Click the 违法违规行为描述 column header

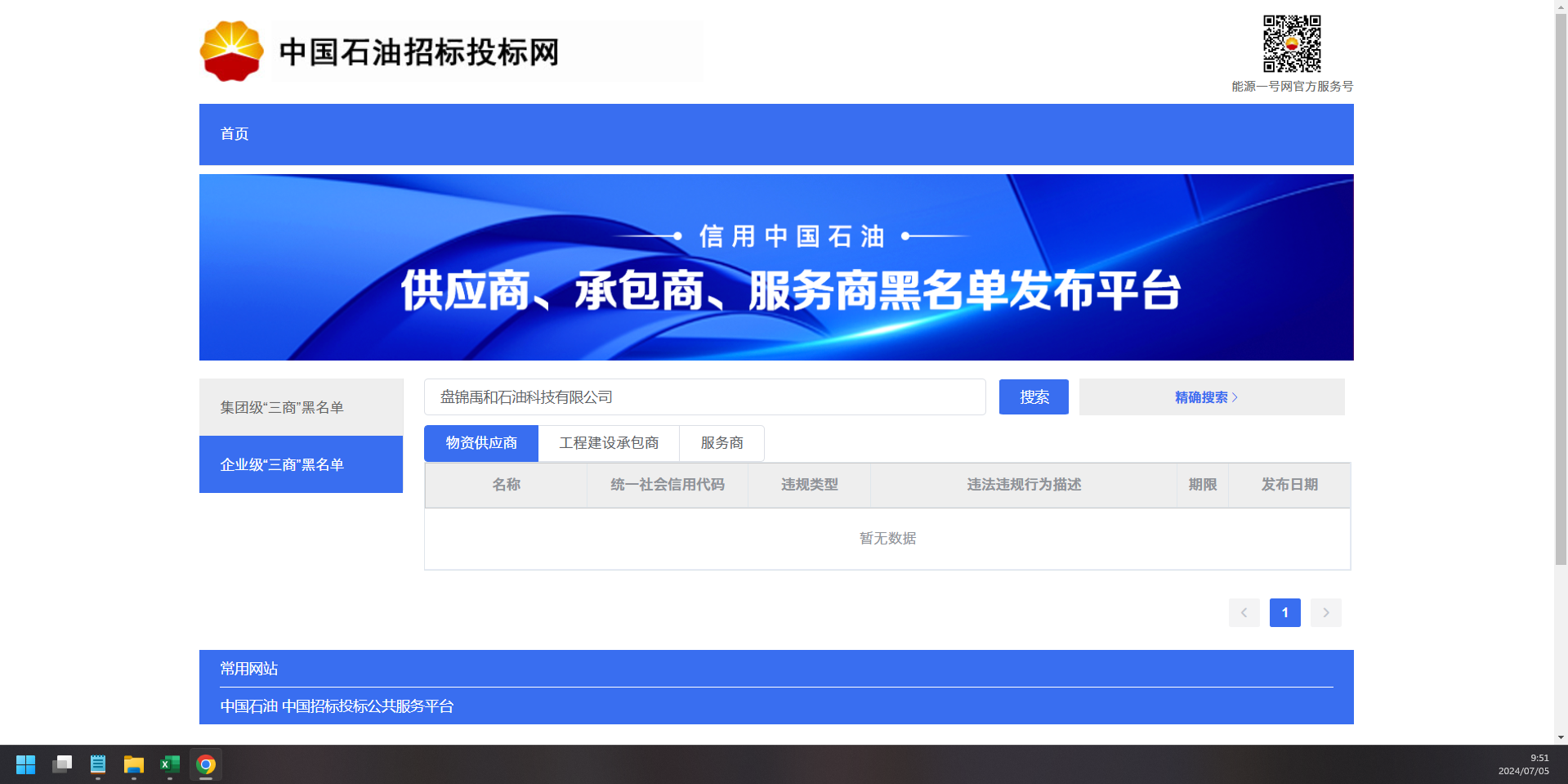(x=1024, y=485)
